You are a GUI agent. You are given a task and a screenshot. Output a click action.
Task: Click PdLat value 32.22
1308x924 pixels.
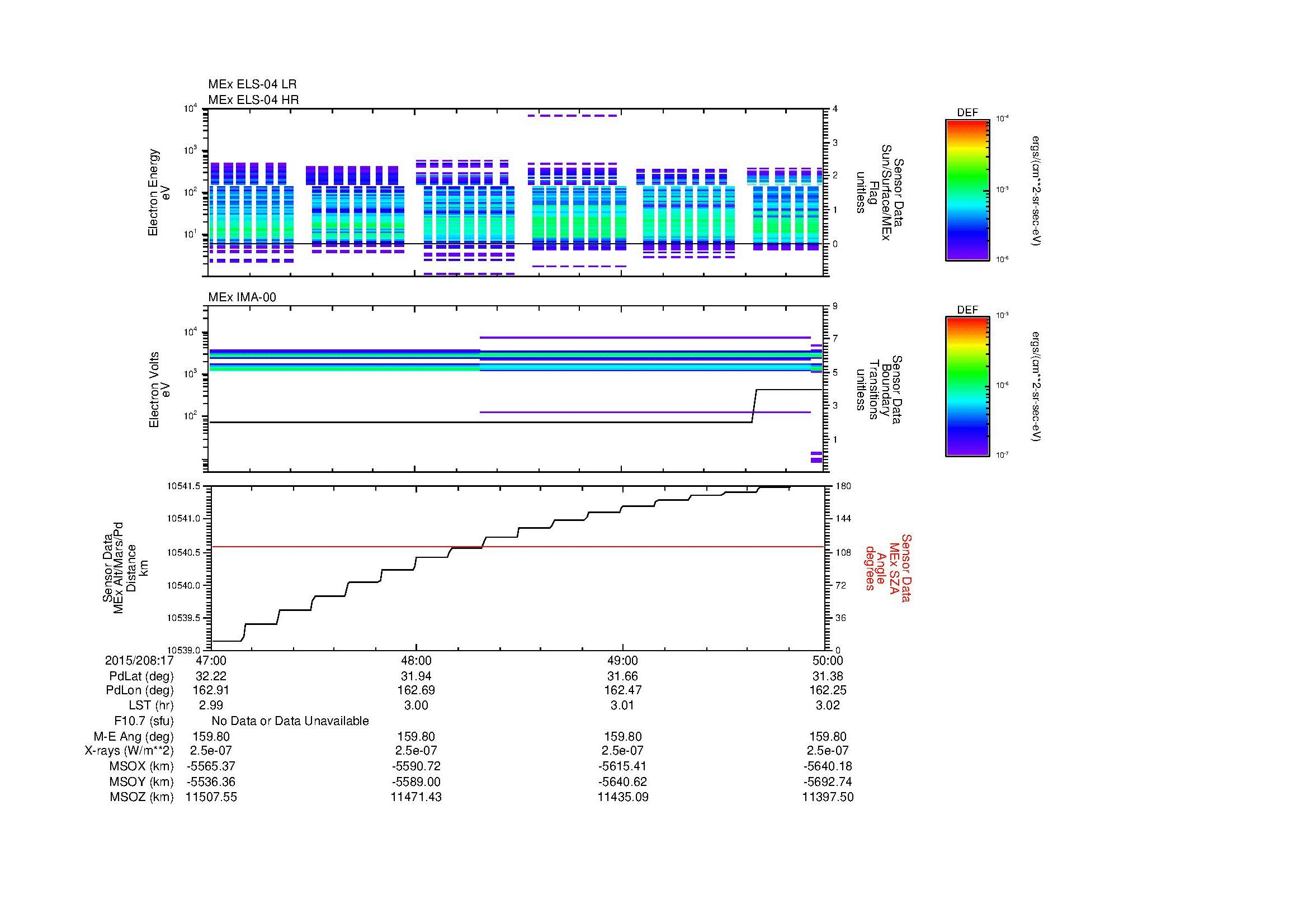coord(211,676)
